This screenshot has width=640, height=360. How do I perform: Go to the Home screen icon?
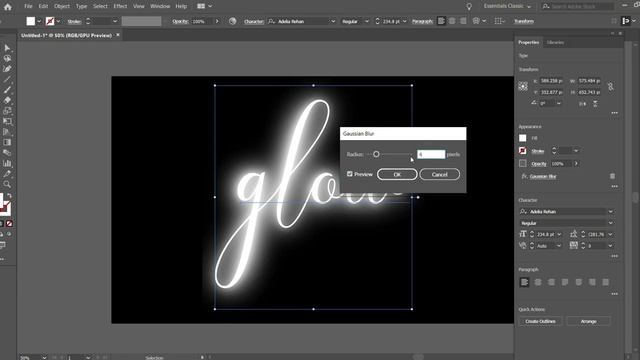coord(7,7)
